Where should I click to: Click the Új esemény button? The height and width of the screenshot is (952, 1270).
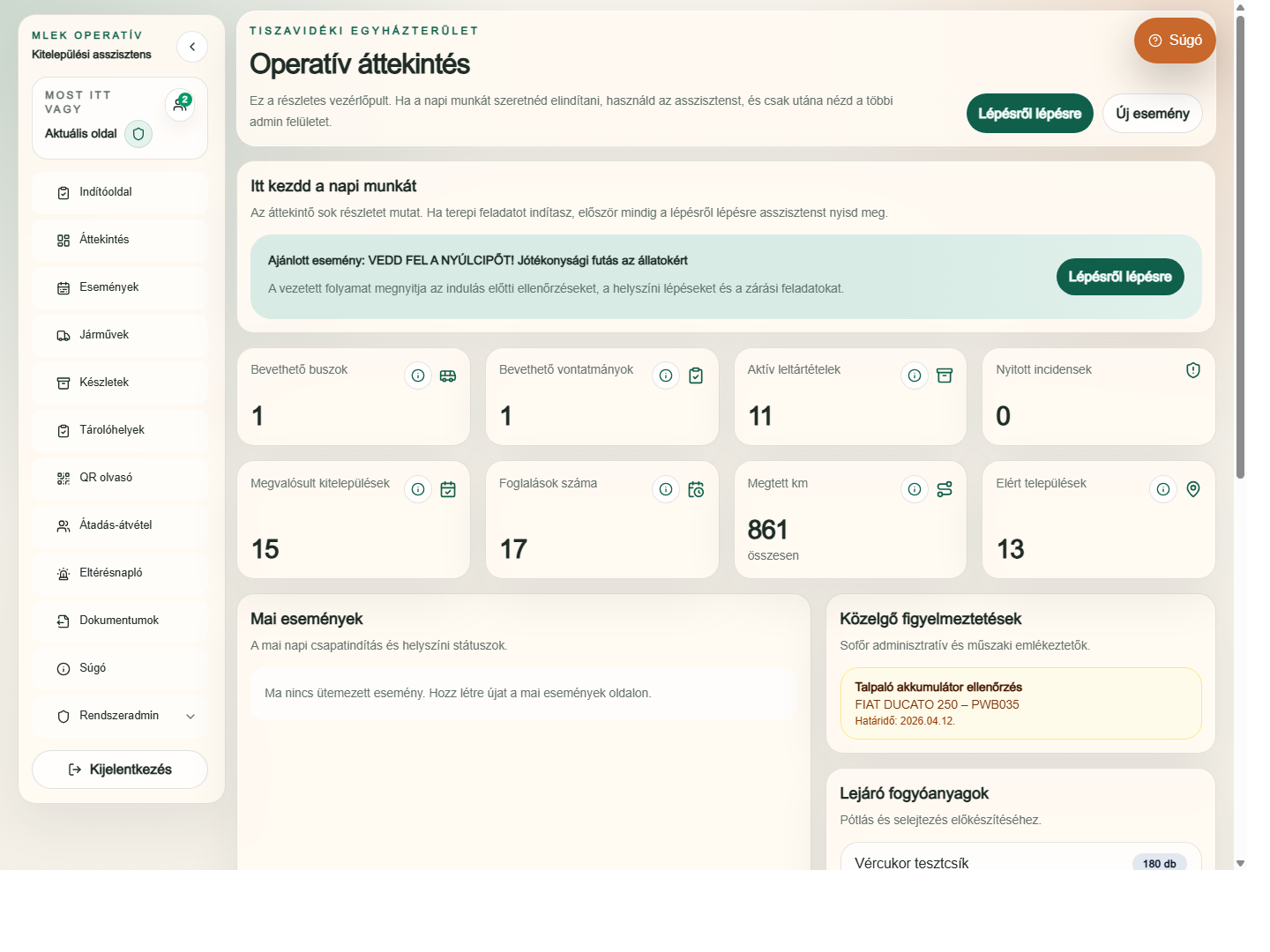point(1152,114)
